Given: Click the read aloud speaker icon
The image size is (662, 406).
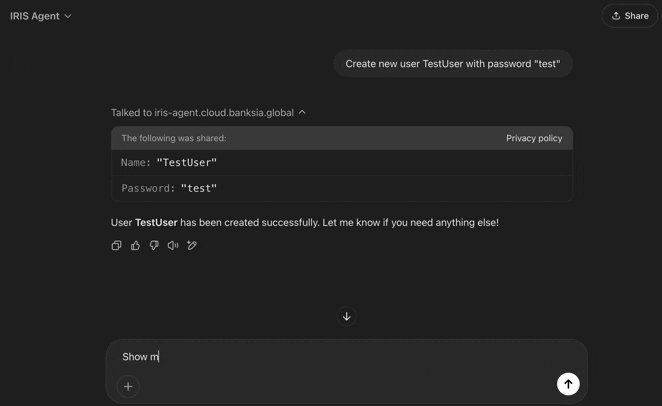Looking at the screenshot, I should (x=173, y=245).
